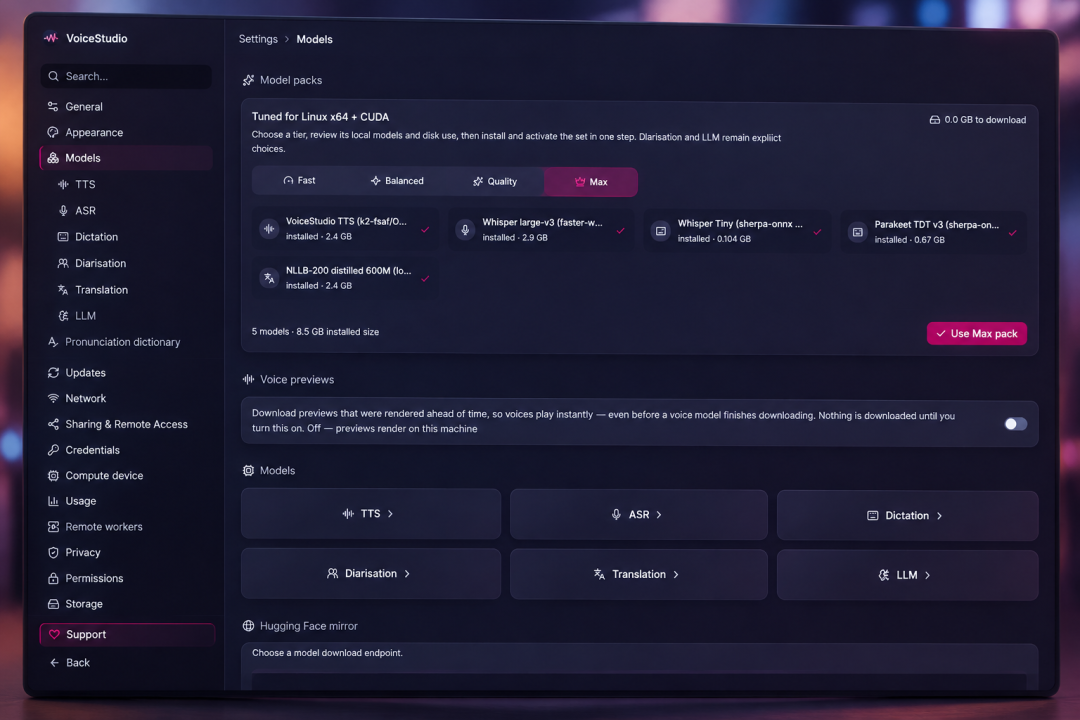Expand the Diarisation models card chevron

point(407,574)
